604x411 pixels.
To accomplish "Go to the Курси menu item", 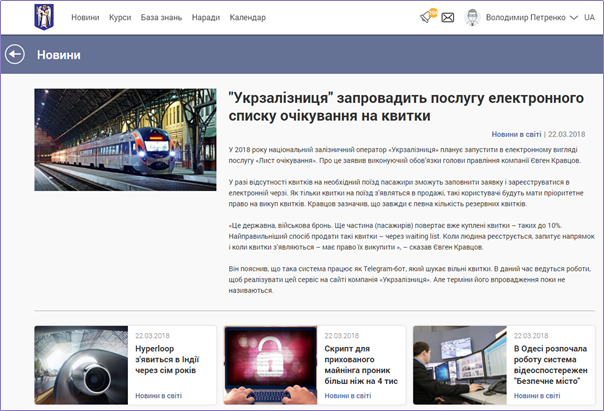I will coord(120,18).
